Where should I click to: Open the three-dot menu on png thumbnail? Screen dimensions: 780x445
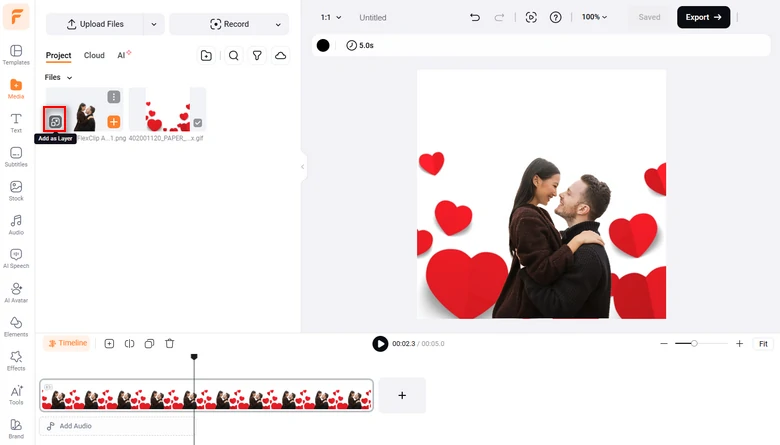pos(113,96)
